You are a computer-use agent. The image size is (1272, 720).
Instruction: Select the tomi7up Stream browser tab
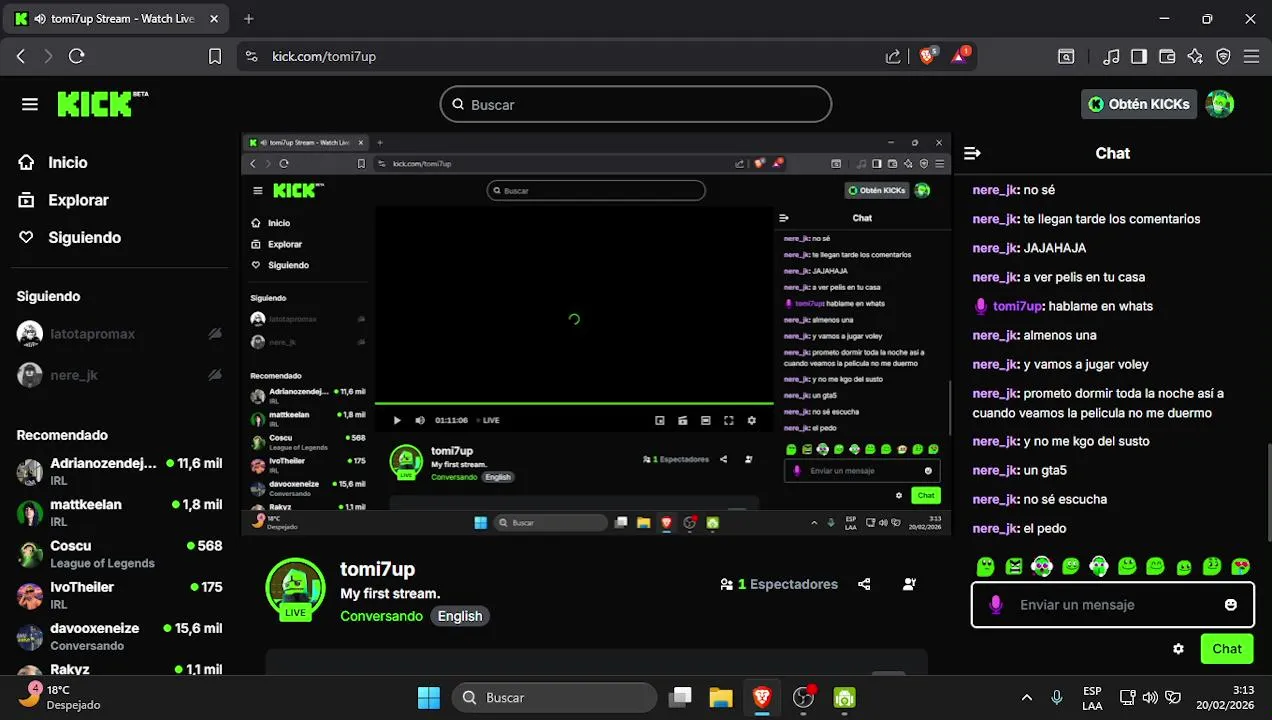point(116,19)
